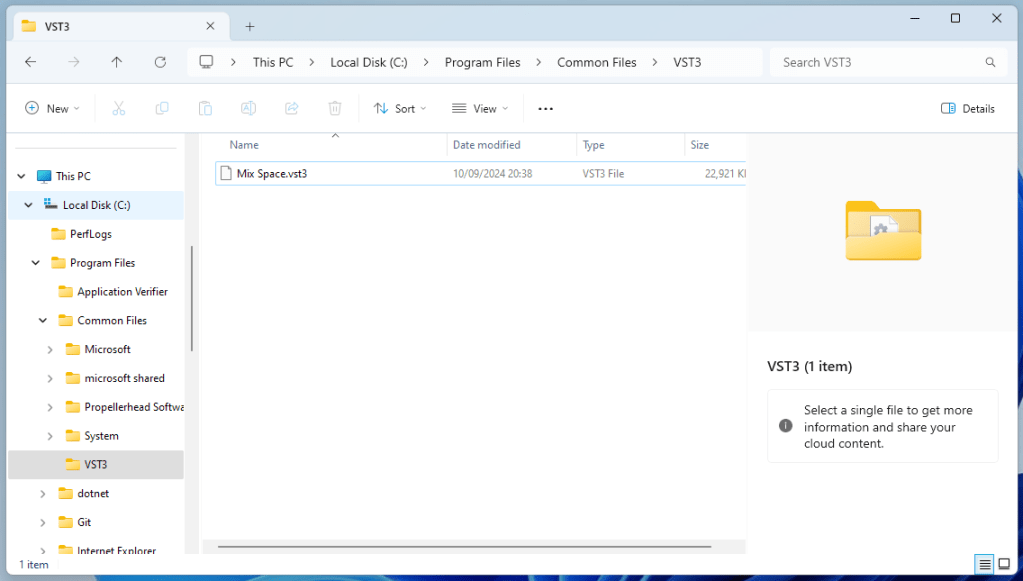Click Program Files in the address breadcrumb
Viewport: 1023px width, 581px height.
tap(482, 62)
